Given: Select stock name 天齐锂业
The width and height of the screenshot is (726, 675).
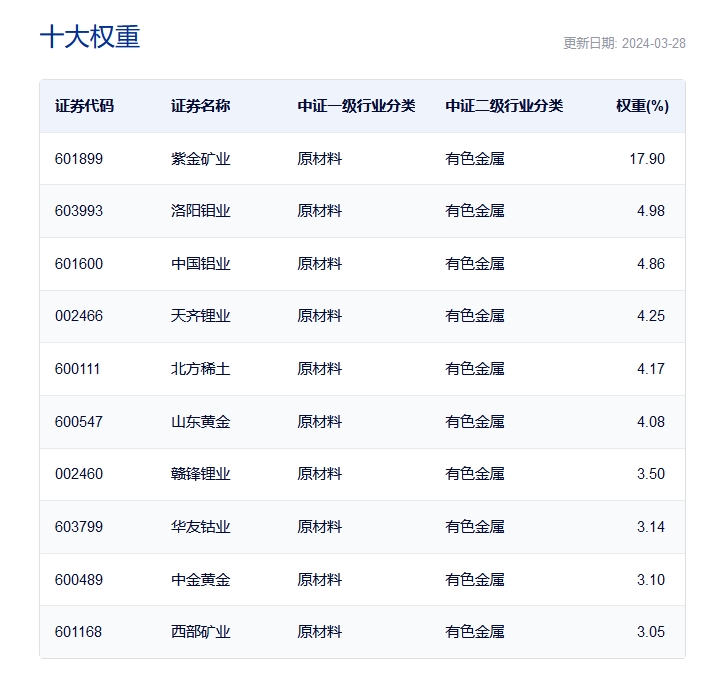Looking at the screenshot, I should pyautogui.click(x=200, y=316).
